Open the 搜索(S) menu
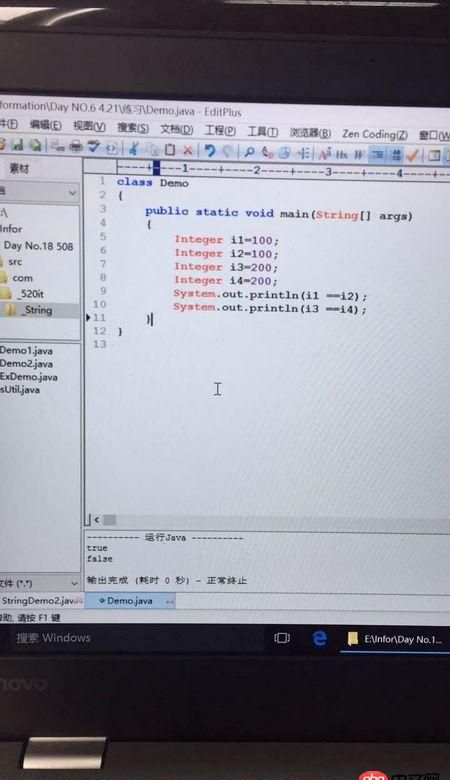 (133, 128)
